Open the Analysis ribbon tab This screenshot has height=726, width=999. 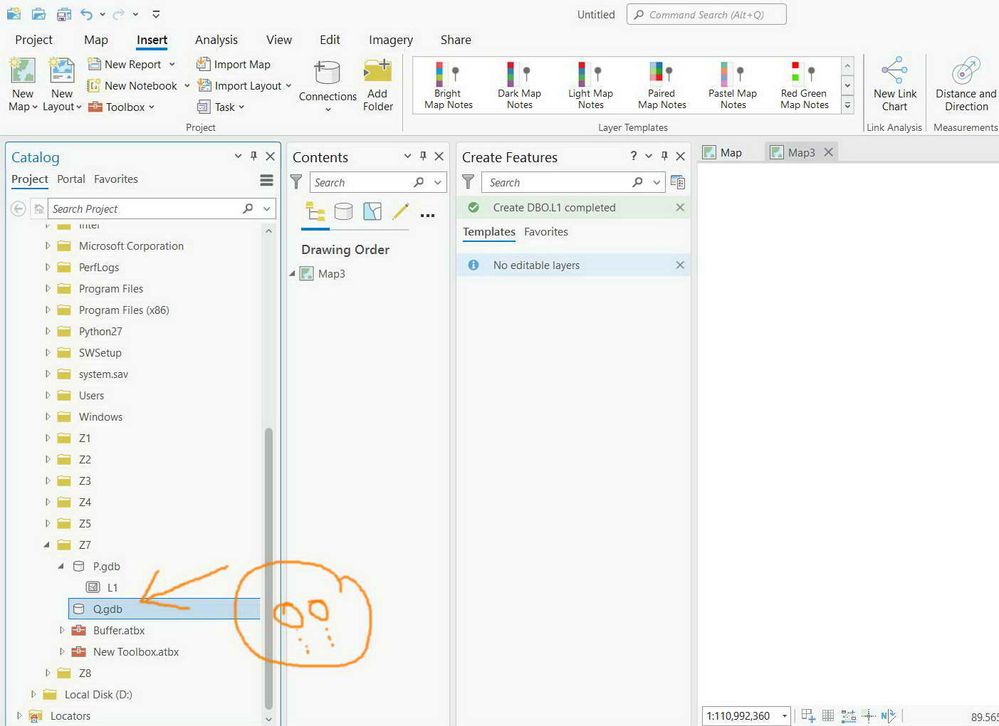point(216,39)
